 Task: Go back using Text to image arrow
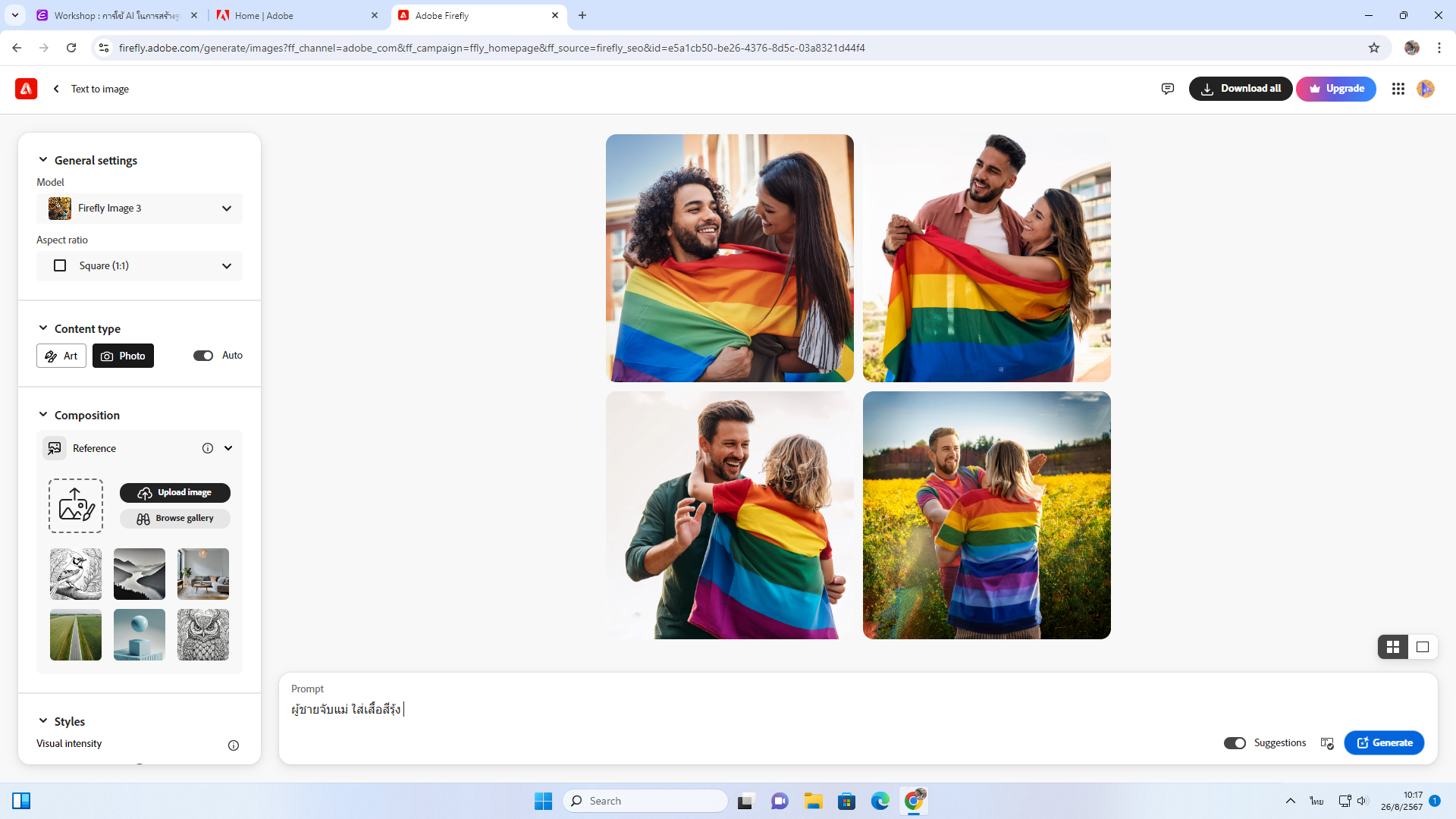click(x=56, y=89)
